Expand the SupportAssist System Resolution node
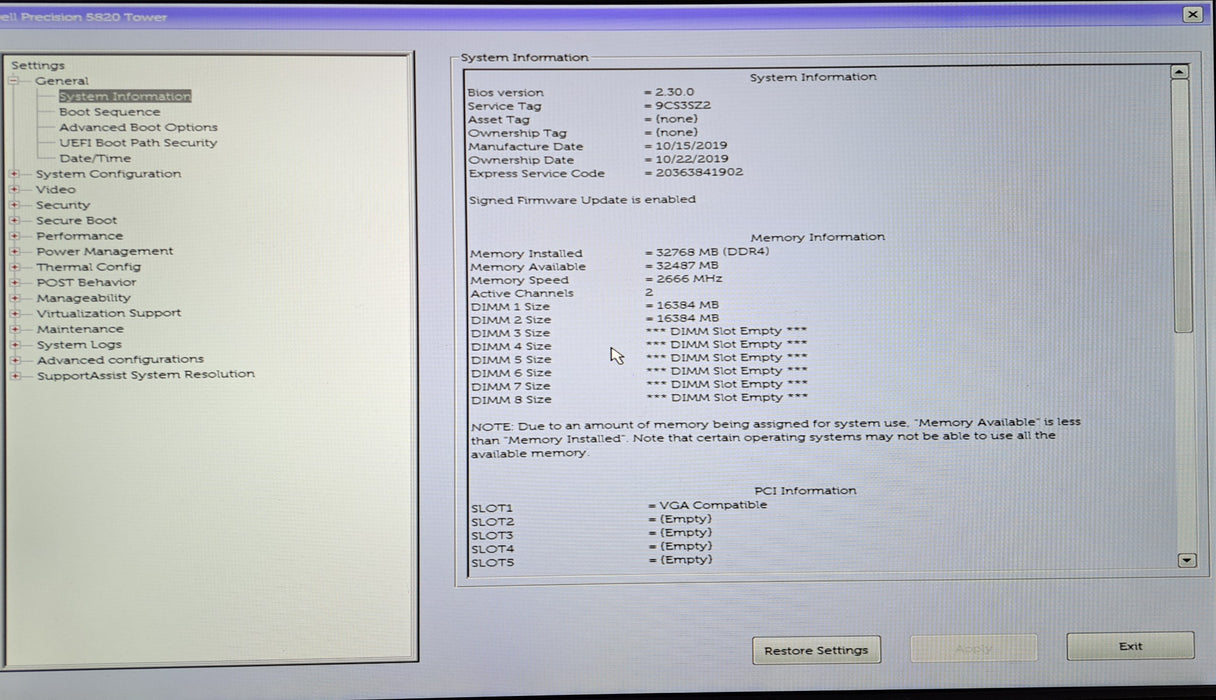This screenshot has width=1216, height=700. coord(15,375)
